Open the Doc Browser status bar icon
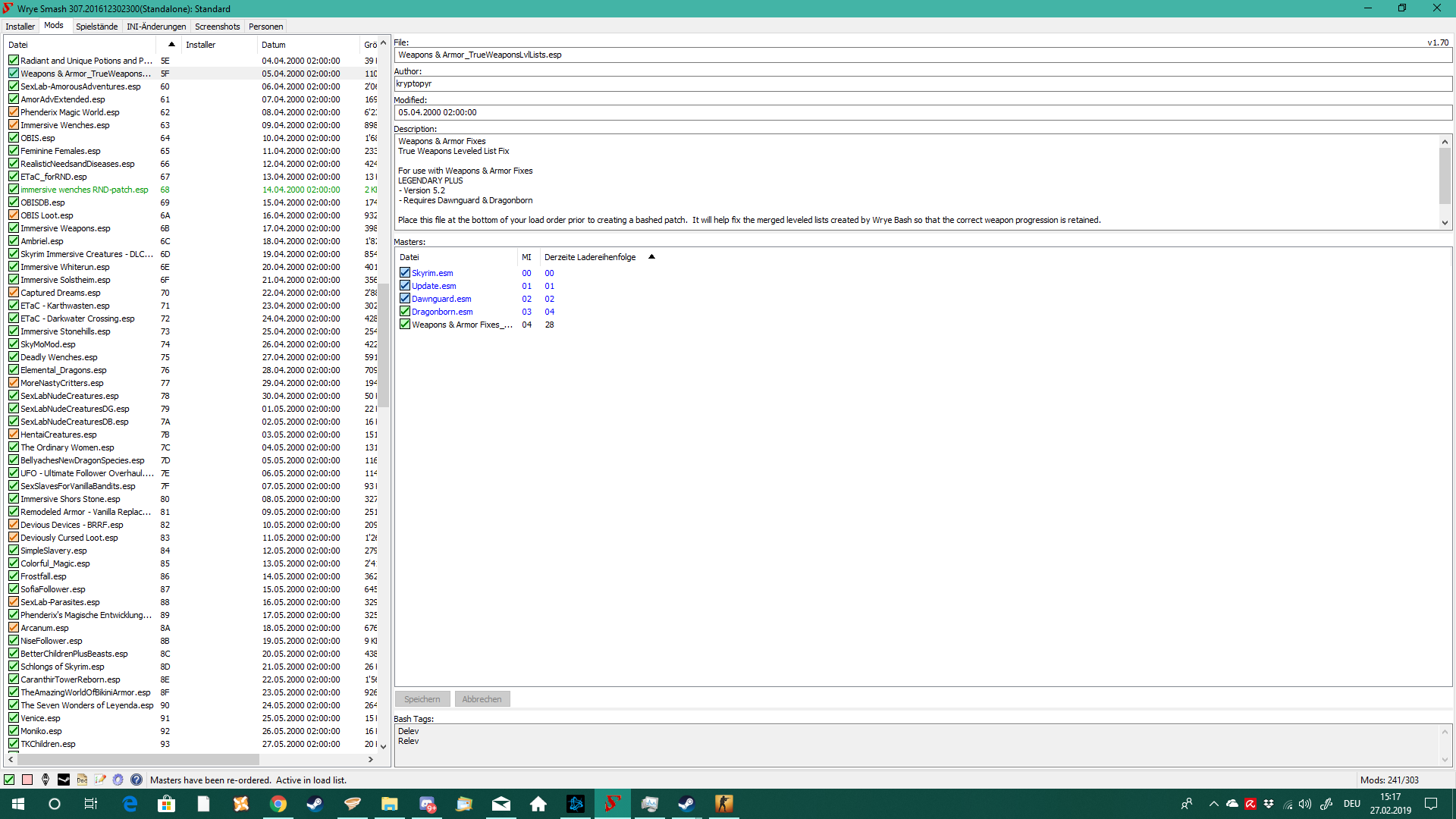The height and width of the screenshot is (819, 1456). click(82, 780)
